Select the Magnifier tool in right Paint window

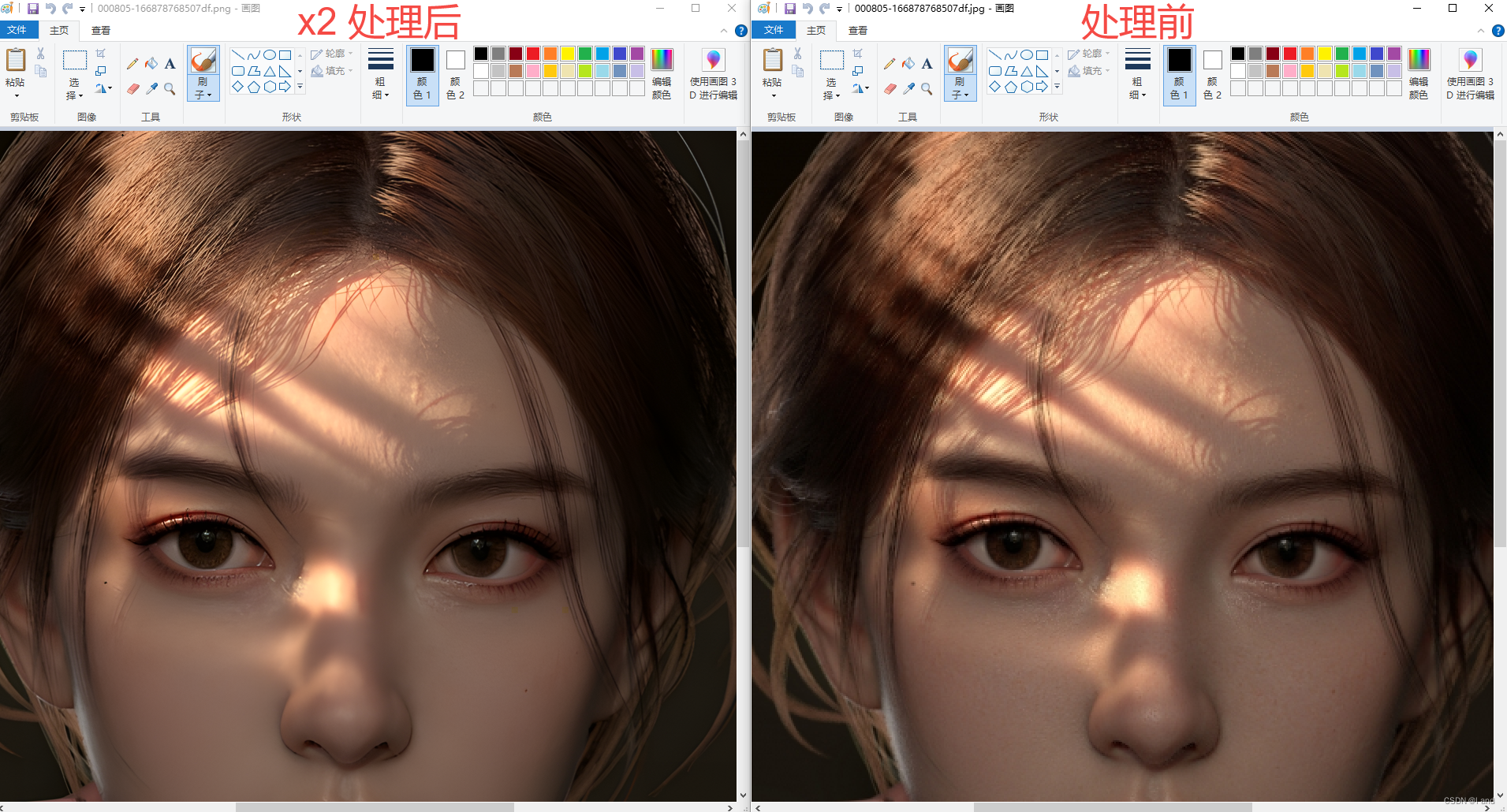click(927, 89)
